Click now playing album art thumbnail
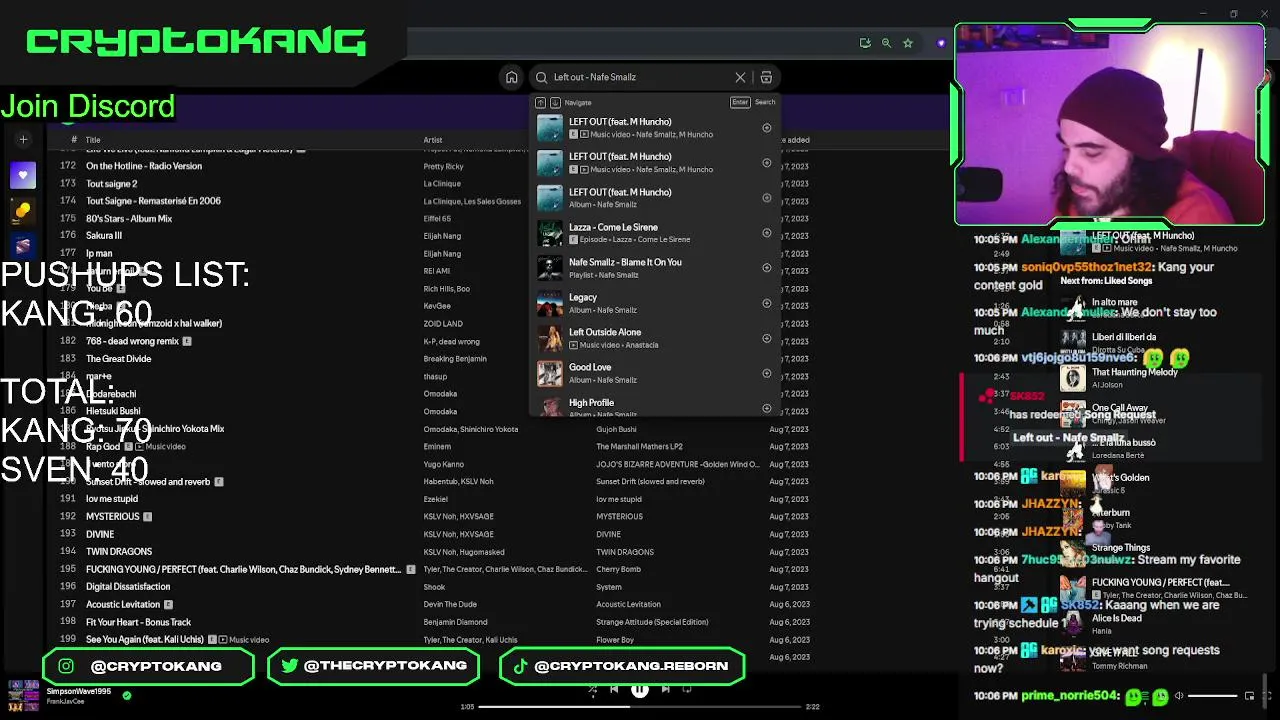1280x720 pixels. (x=23, y=695)
